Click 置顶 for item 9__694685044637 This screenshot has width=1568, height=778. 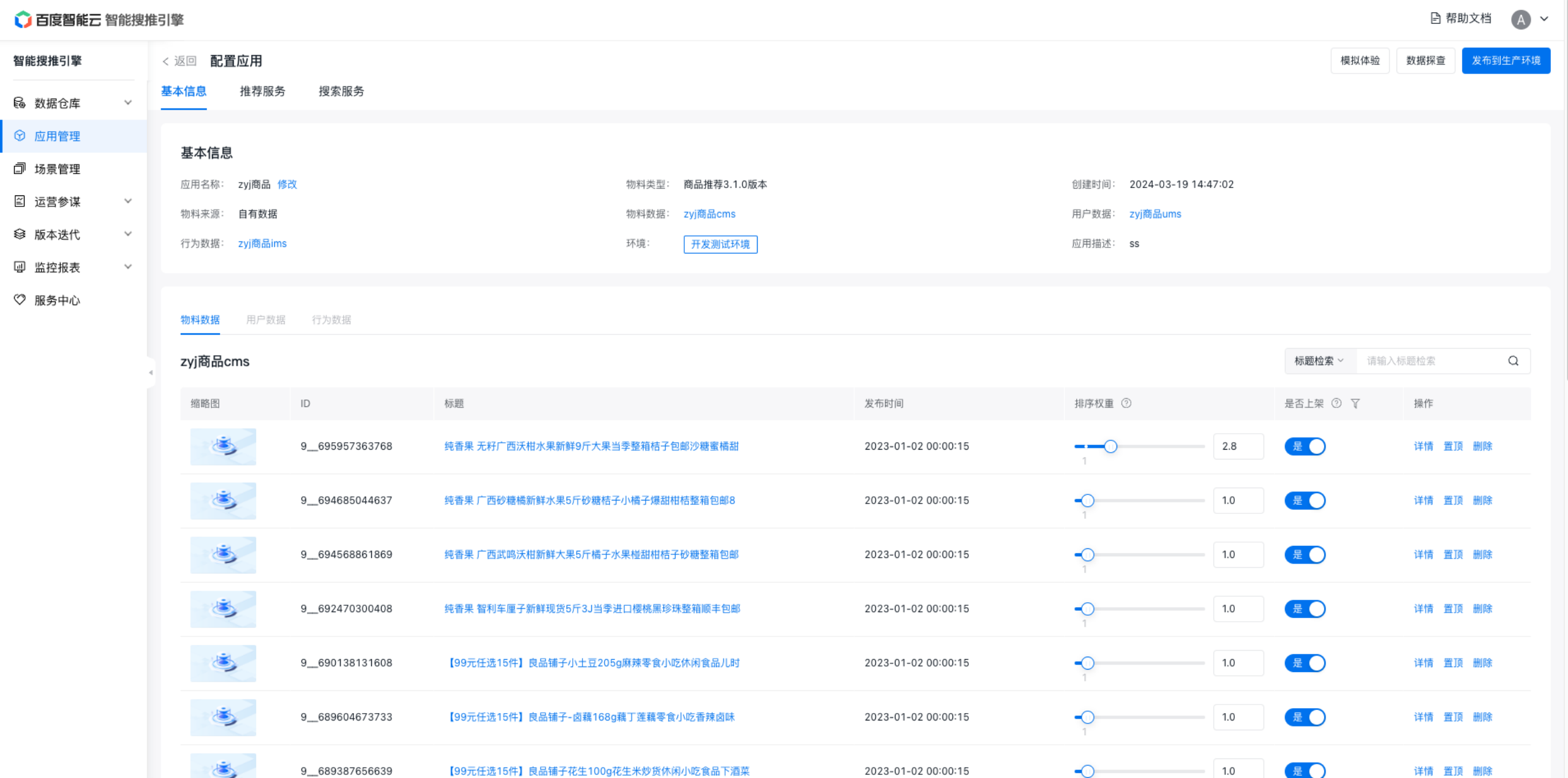tap(1453, 500)
